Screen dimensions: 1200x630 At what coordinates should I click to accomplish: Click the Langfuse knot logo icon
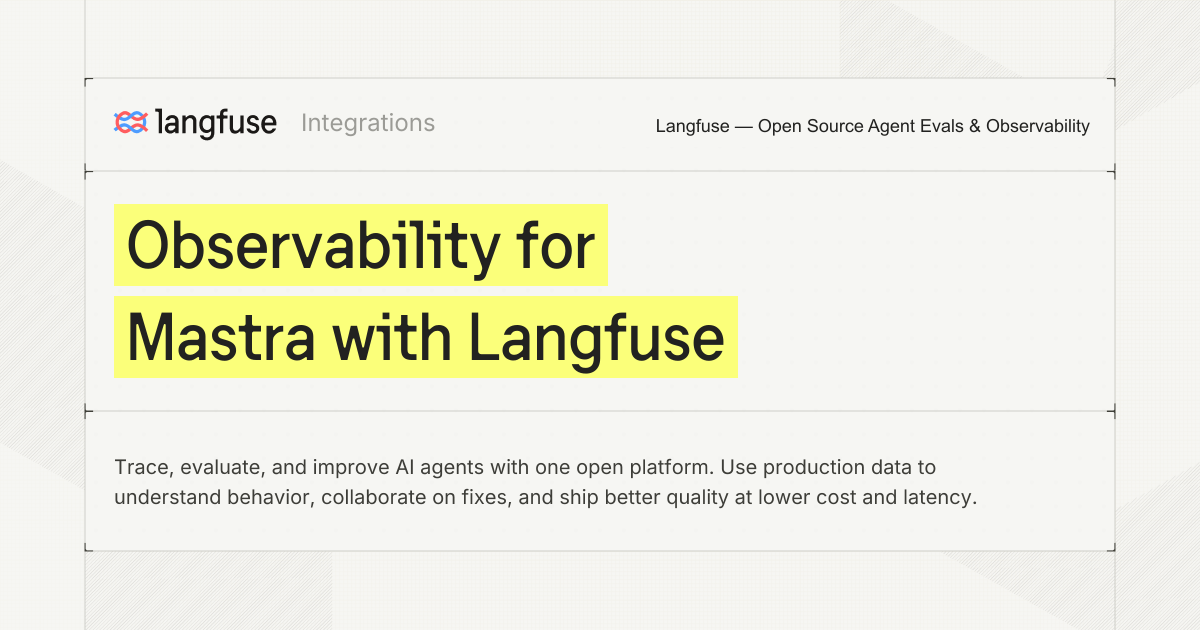coord(131,123)
